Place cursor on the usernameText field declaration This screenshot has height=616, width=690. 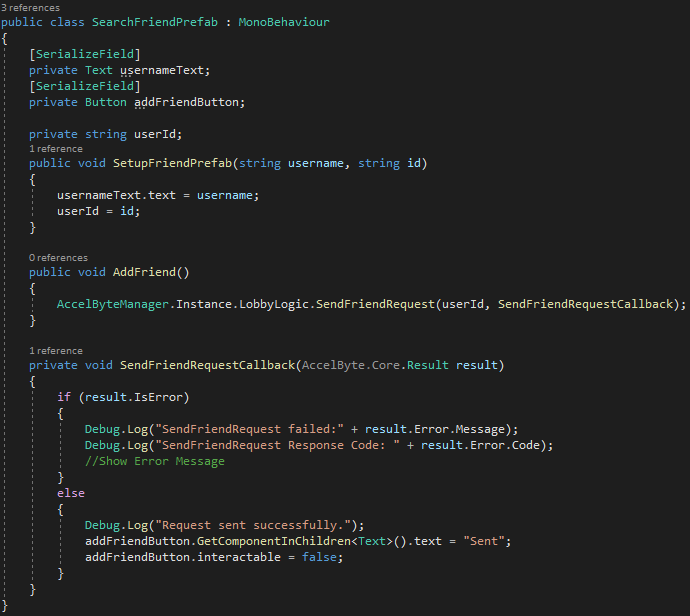pos(165,70)
